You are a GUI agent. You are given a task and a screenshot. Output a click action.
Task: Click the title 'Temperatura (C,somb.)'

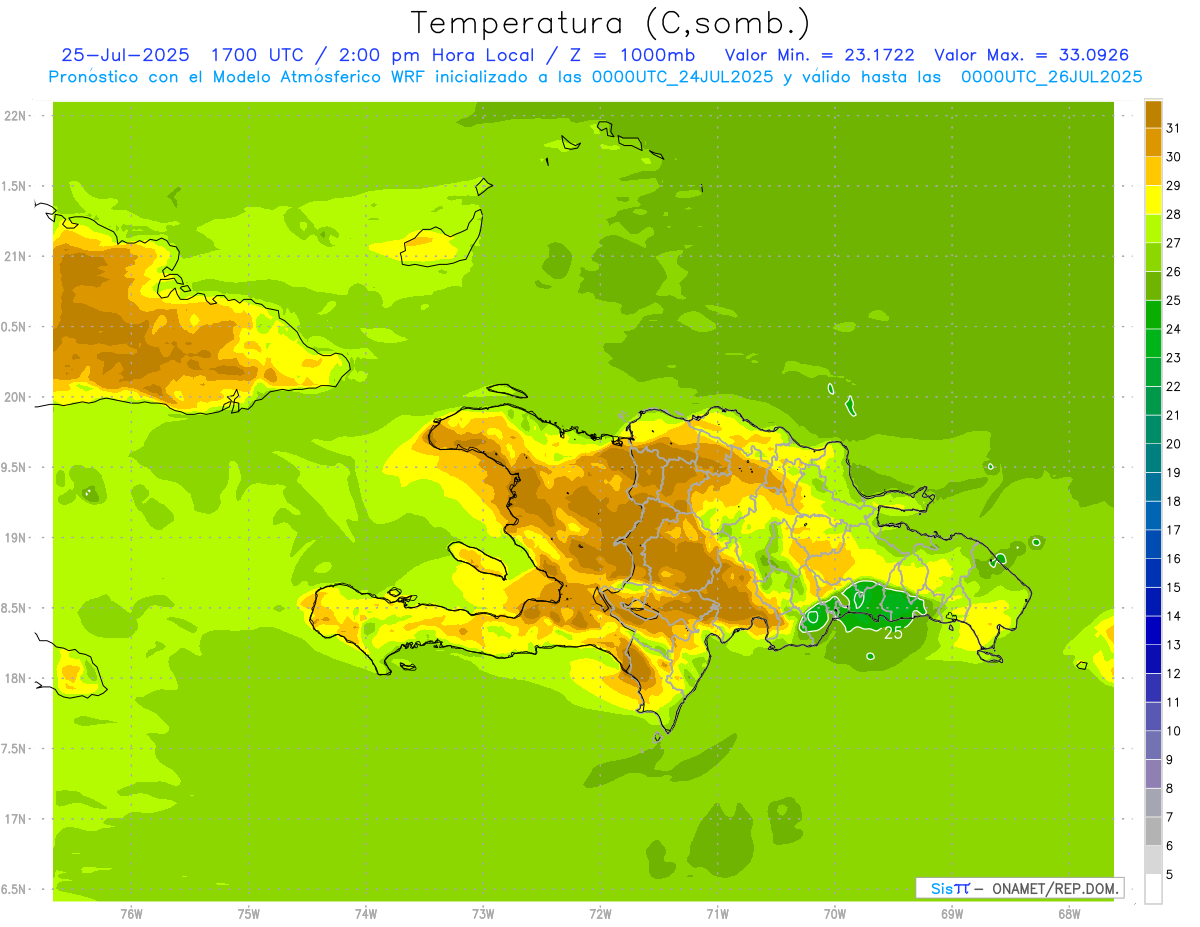coord(610,22)
